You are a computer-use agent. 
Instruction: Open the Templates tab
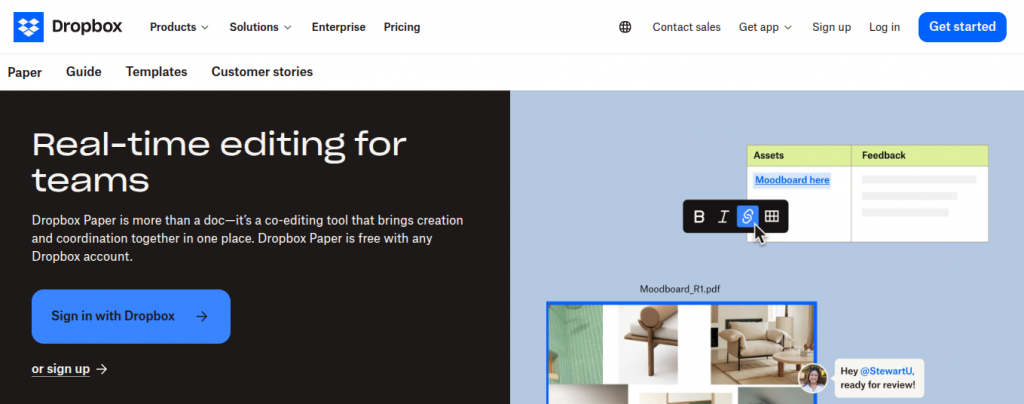pyautogui.click(x=157, y=72)
